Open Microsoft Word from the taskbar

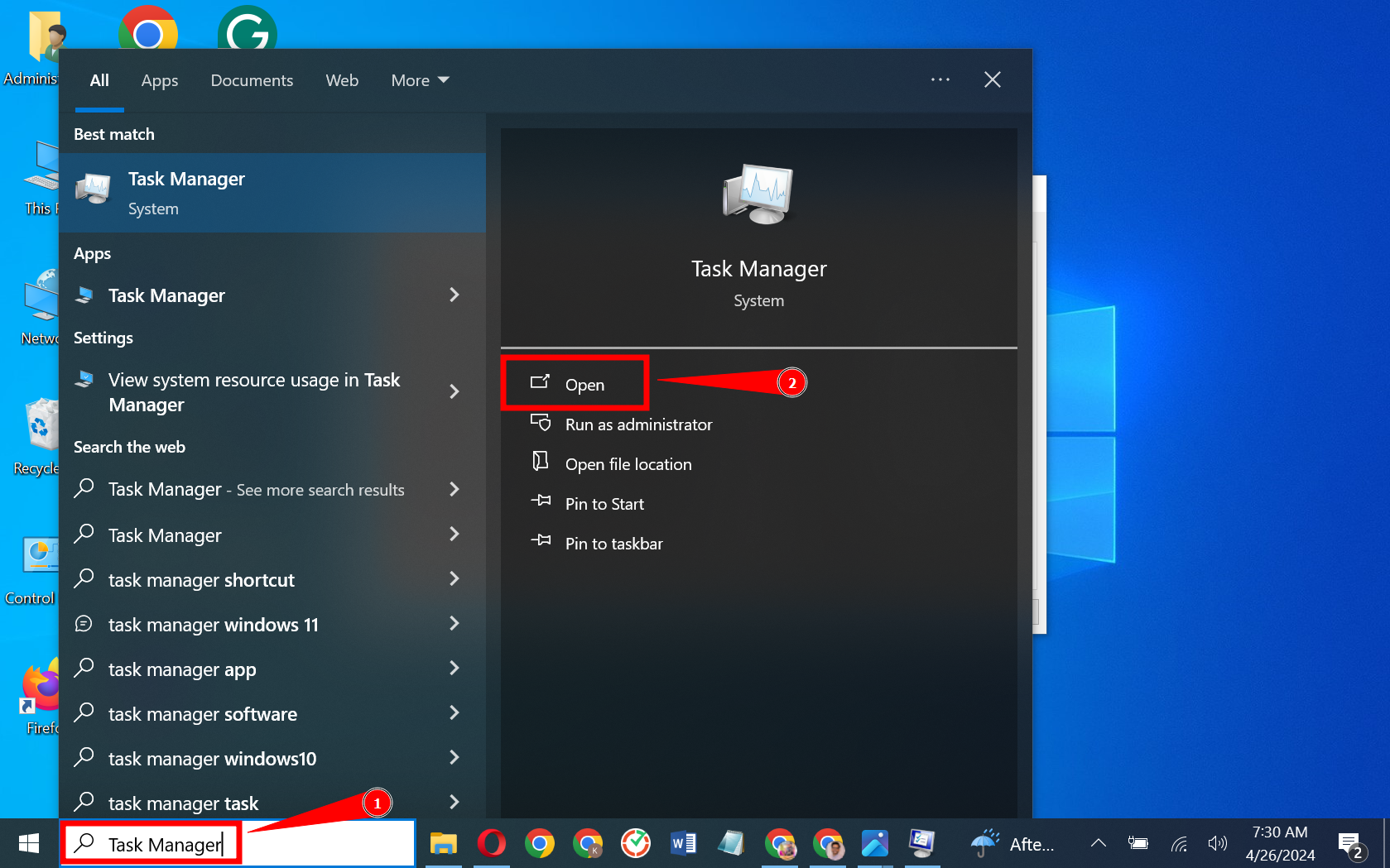point(683,843)
